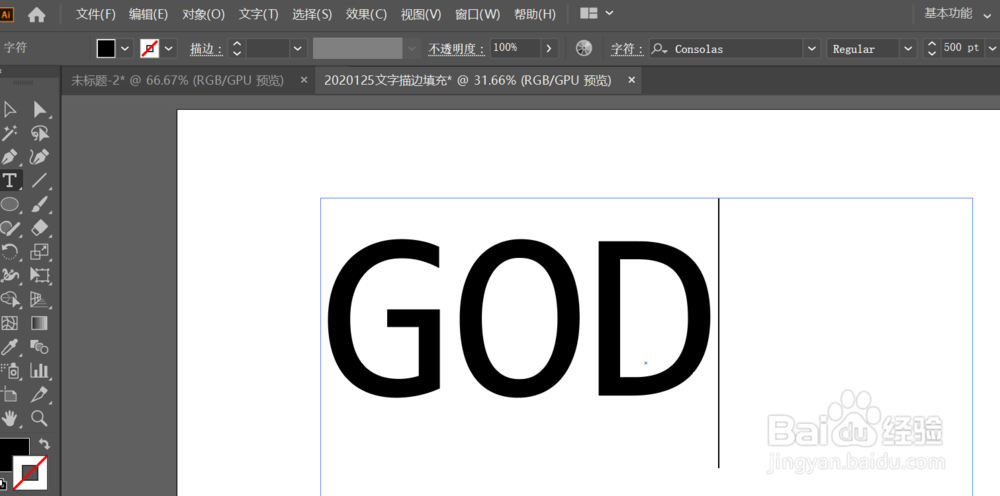This screenshot has height=496, width=1000.
Task: Open the 对象(O) menu
Action: pos(203,14)
